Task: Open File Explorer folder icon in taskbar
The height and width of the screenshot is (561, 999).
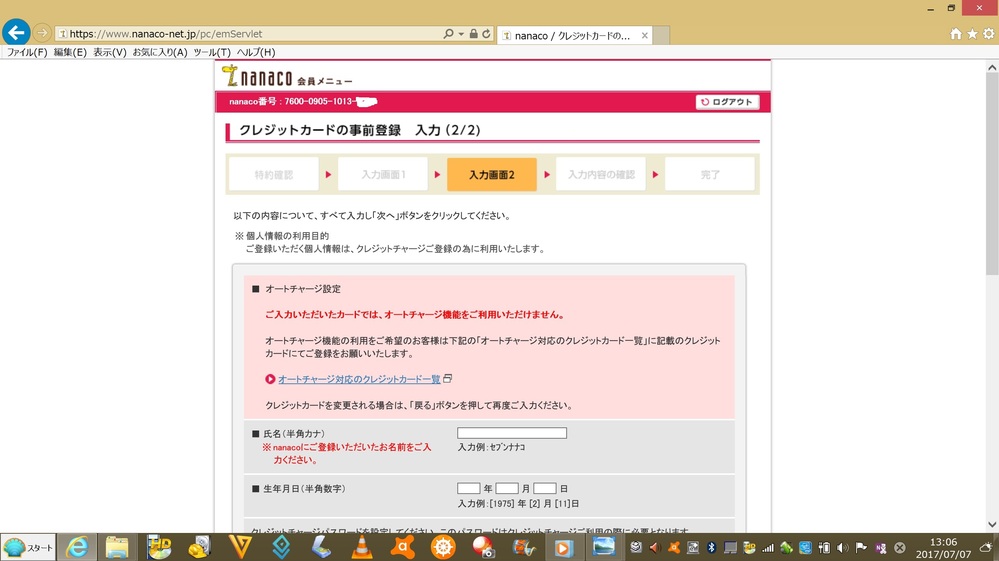Action: click(117, 548)
